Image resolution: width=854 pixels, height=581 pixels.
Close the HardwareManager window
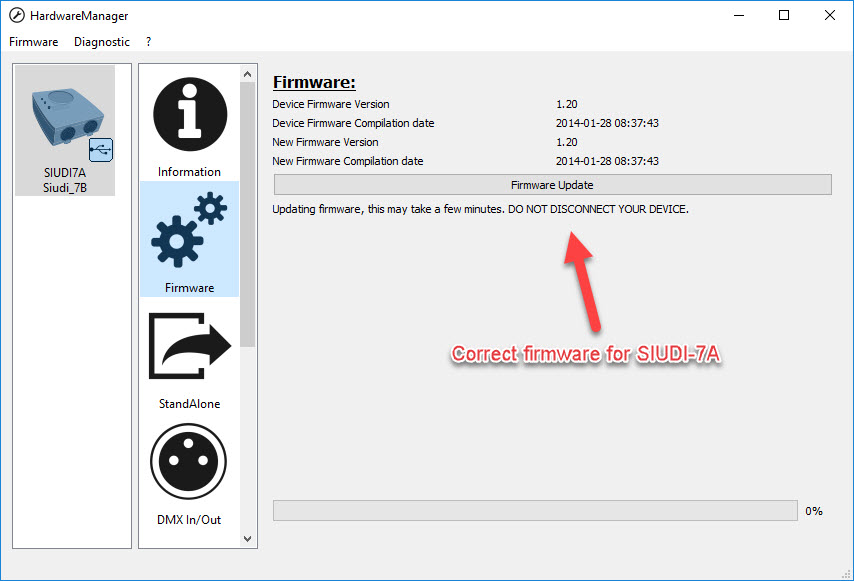tap(829, 15)
